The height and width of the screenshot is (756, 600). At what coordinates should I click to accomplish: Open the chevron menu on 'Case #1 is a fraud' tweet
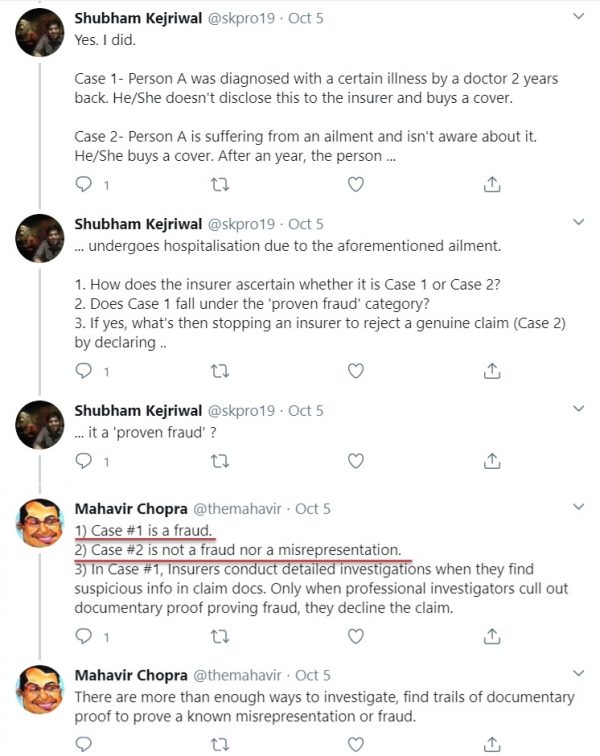coord(578,509)
